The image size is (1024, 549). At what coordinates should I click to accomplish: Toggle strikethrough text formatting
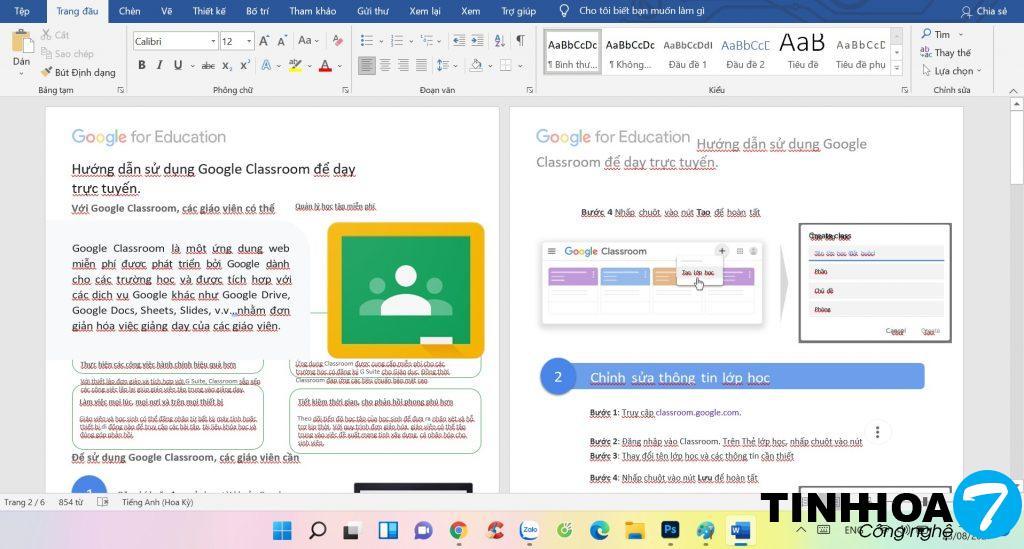(208, 65)
